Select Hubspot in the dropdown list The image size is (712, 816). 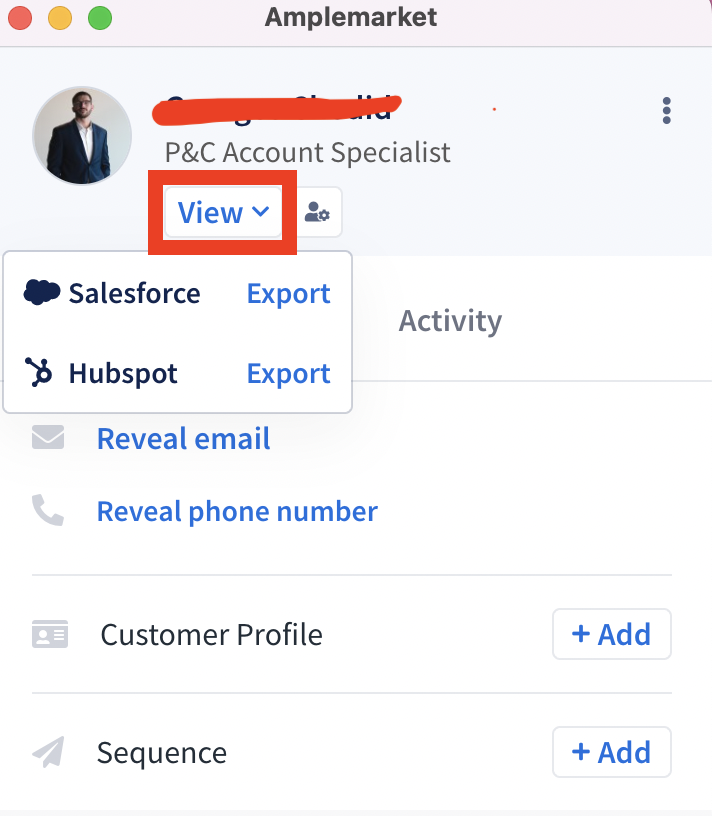pyautogui.click(x=123, y=373)
